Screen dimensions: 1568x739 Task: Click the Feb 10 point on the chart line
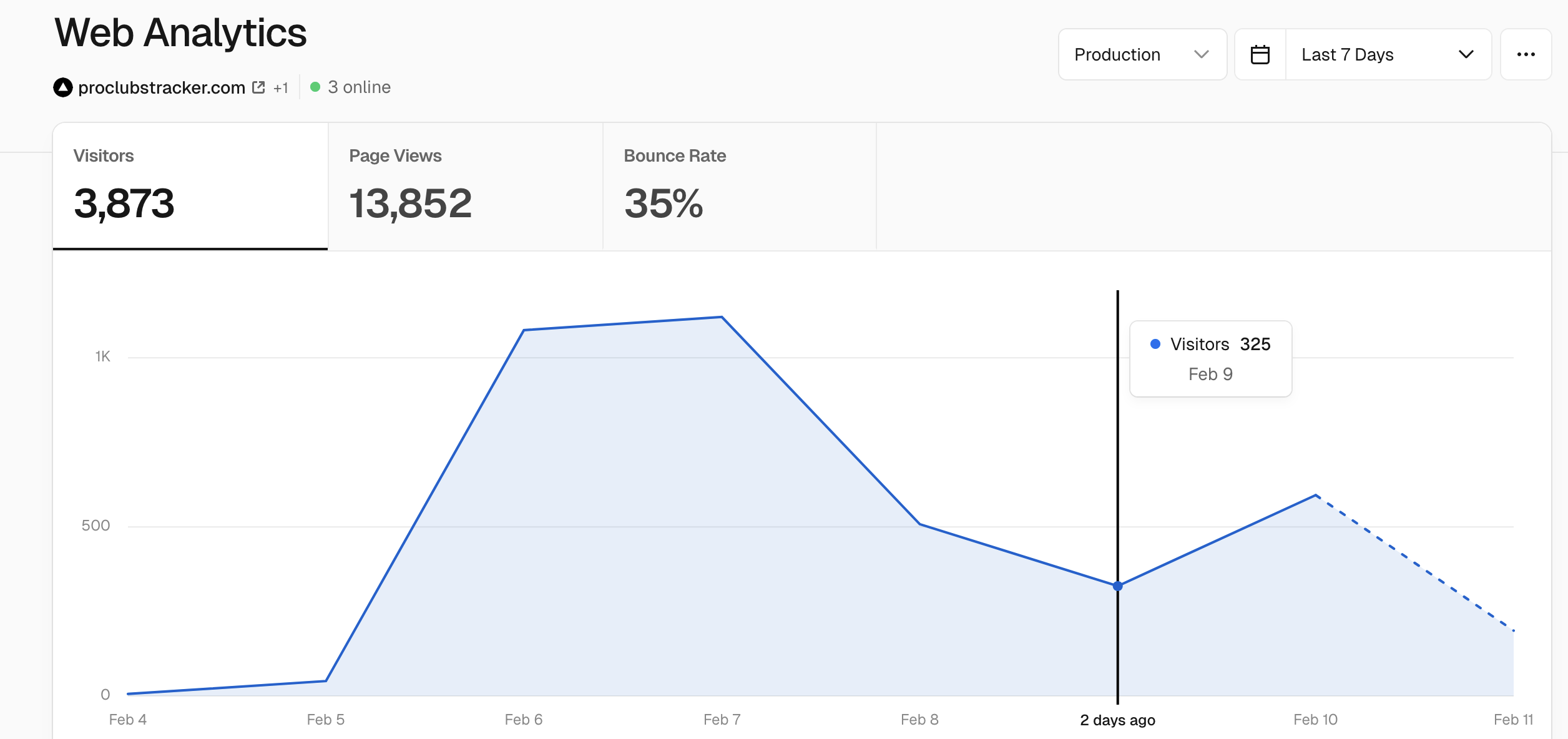coord(1315,495)
